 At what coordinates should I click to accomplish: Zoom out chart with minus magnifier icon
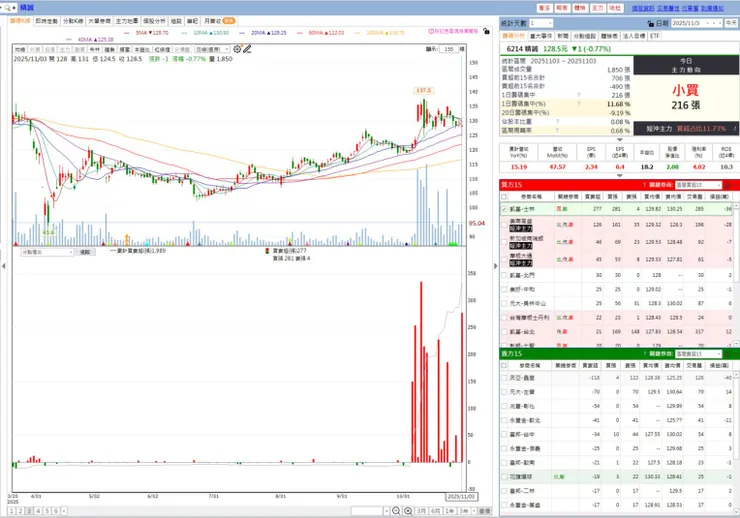pyautogui.click(x=396, y=511)
